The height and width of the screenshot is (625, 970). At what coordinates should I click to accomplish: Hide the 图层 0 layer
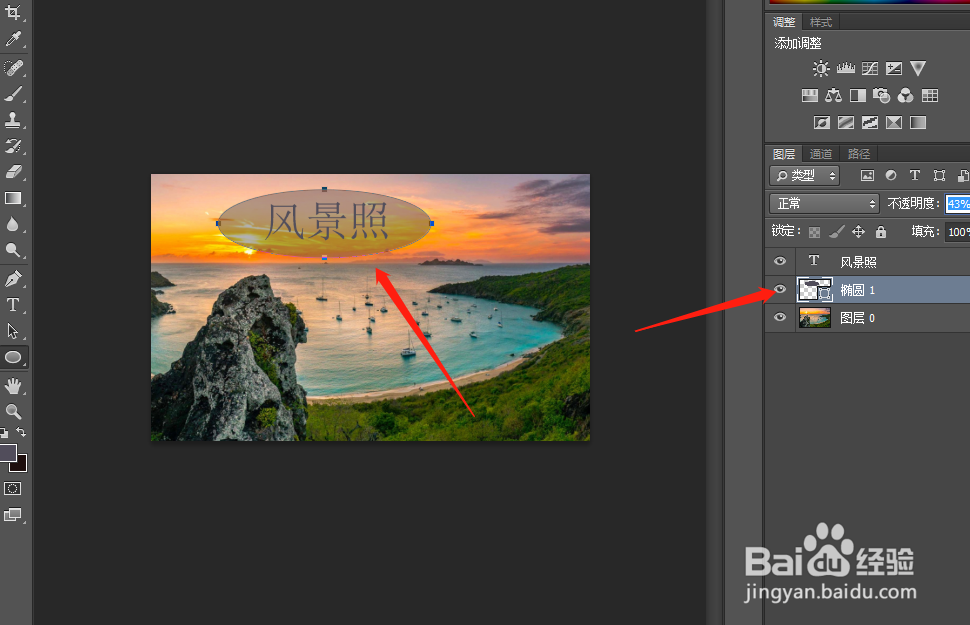780,317
